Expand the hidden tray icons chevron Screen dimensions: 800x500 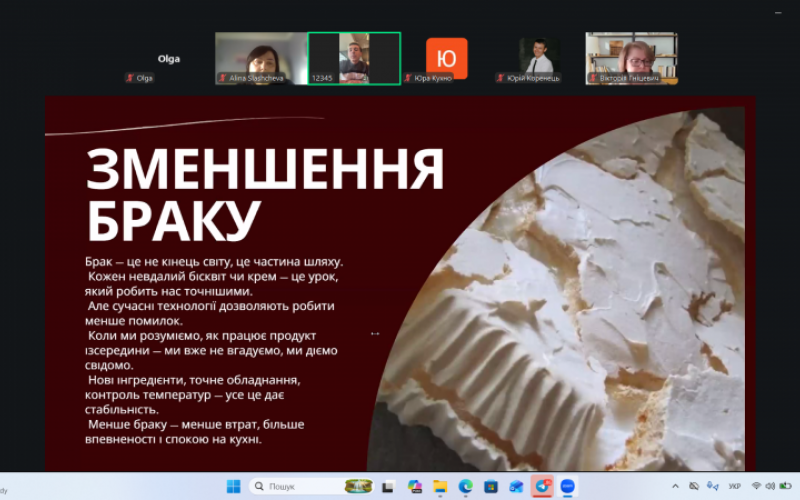pos(675,486)
